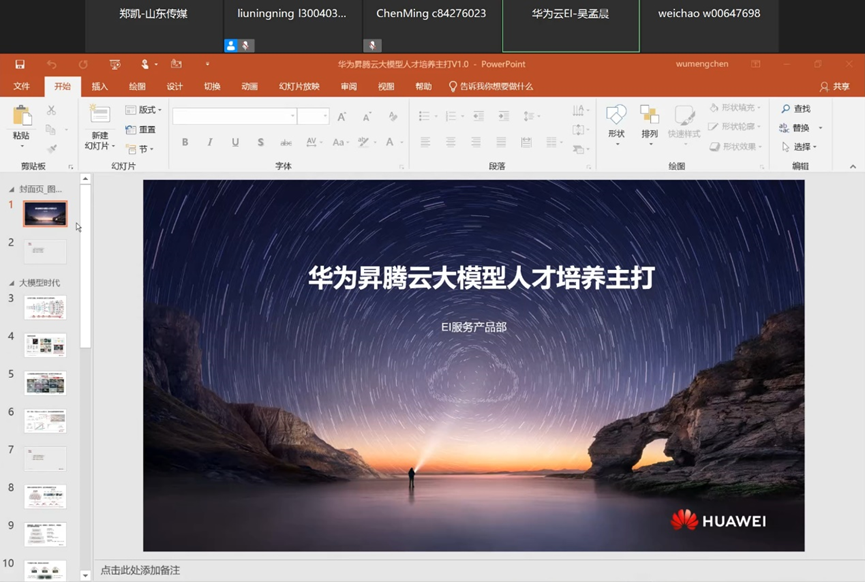Image resolution: width=865 pixels, height=582 pixels.
Task: Toggle justify text alignment button
Action: [501, 142]
